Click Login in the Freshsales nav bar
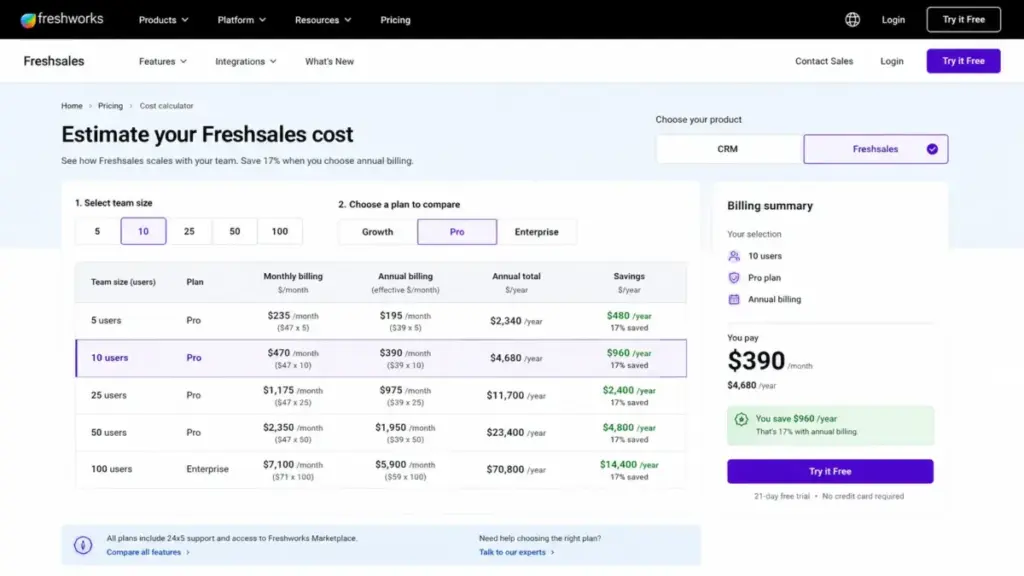Image resolution: width=1024 pixels, height=576 pixels. (891, 61)
